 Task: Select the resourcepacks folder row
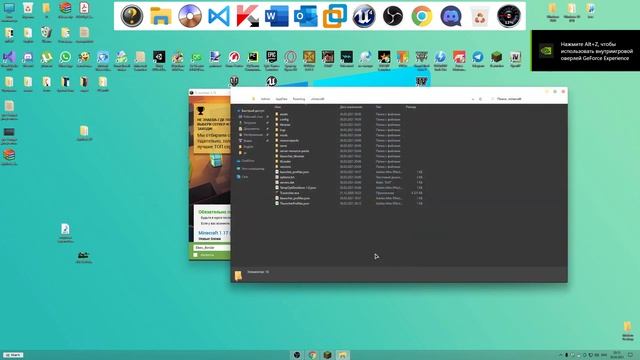349,140
